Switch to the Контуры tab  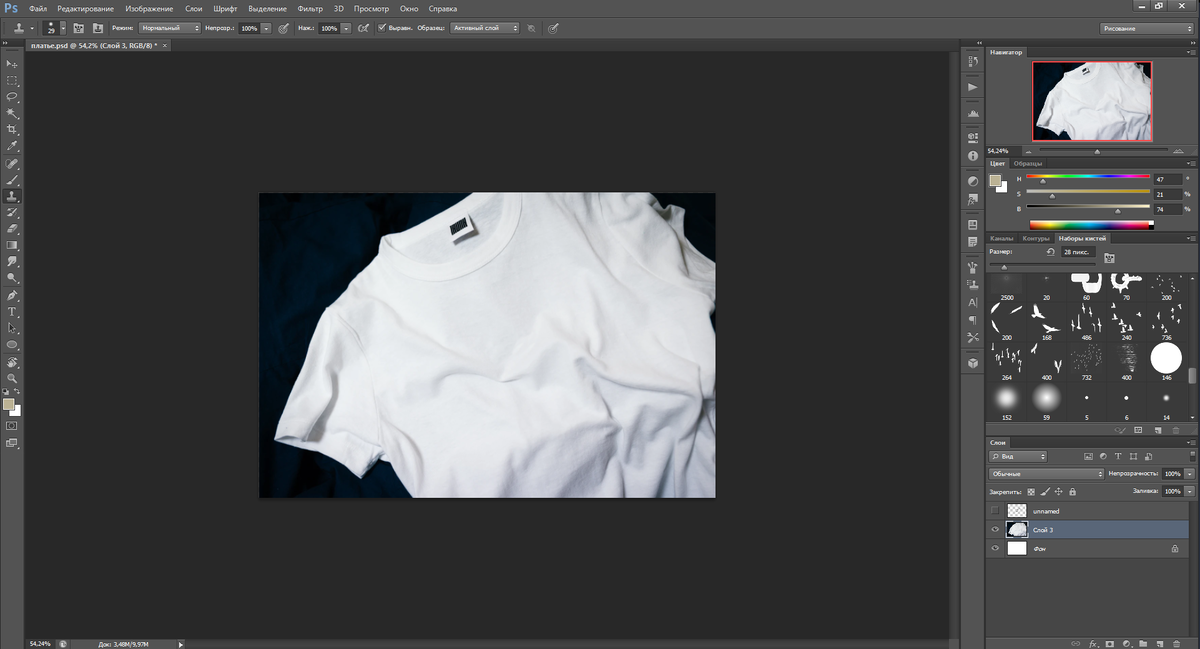[1036, 238]
